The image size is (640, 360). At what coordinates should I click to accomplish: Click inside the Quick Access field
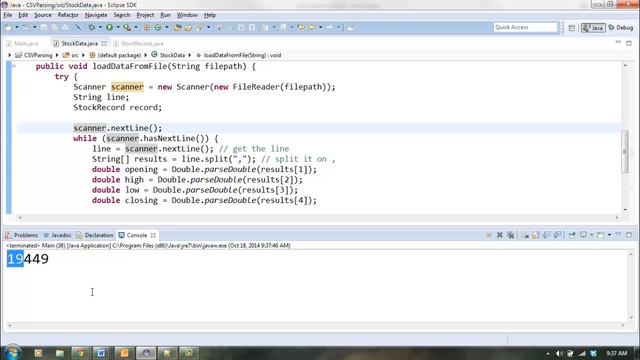pyautogui.click(x=525, y=27)
